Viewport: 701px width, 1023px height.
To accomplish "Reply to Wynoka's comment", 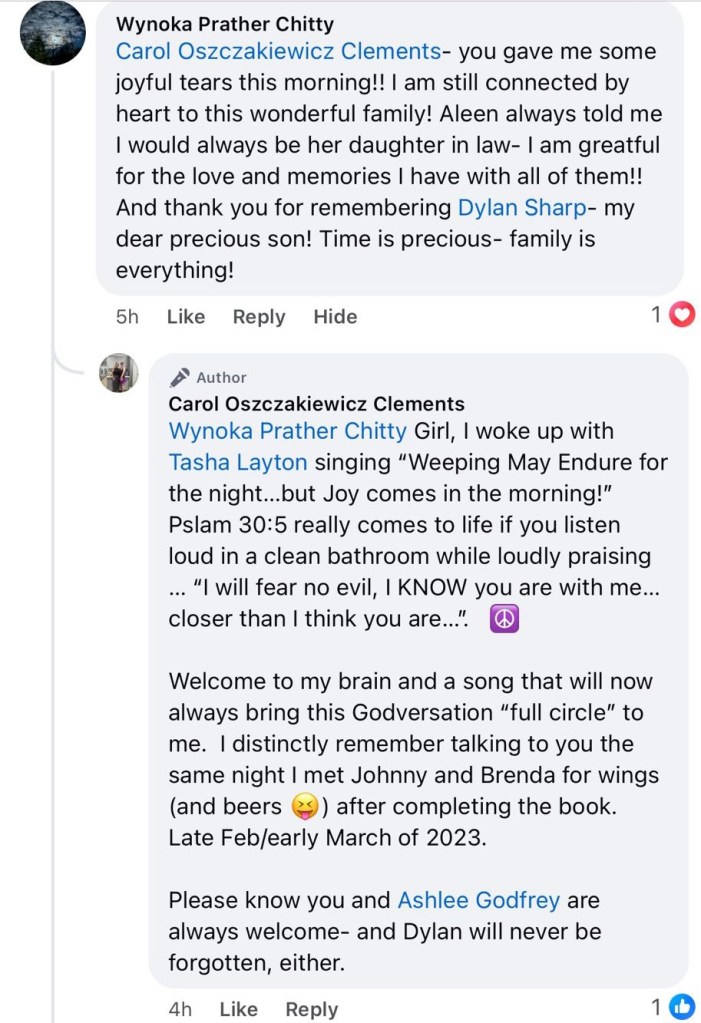I will pyautogui.click(x=259, y=317).
